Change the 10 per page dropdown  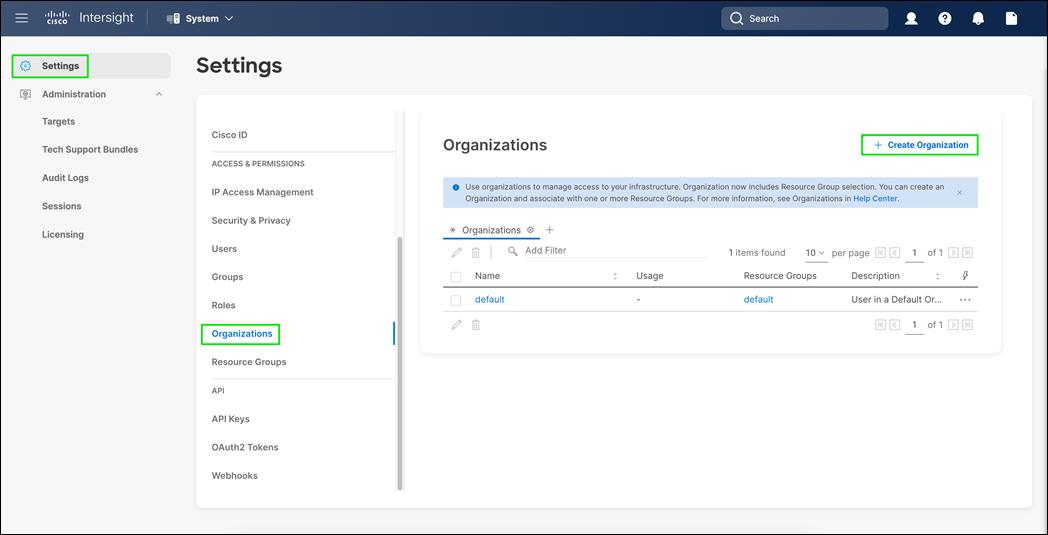(815, 253)
